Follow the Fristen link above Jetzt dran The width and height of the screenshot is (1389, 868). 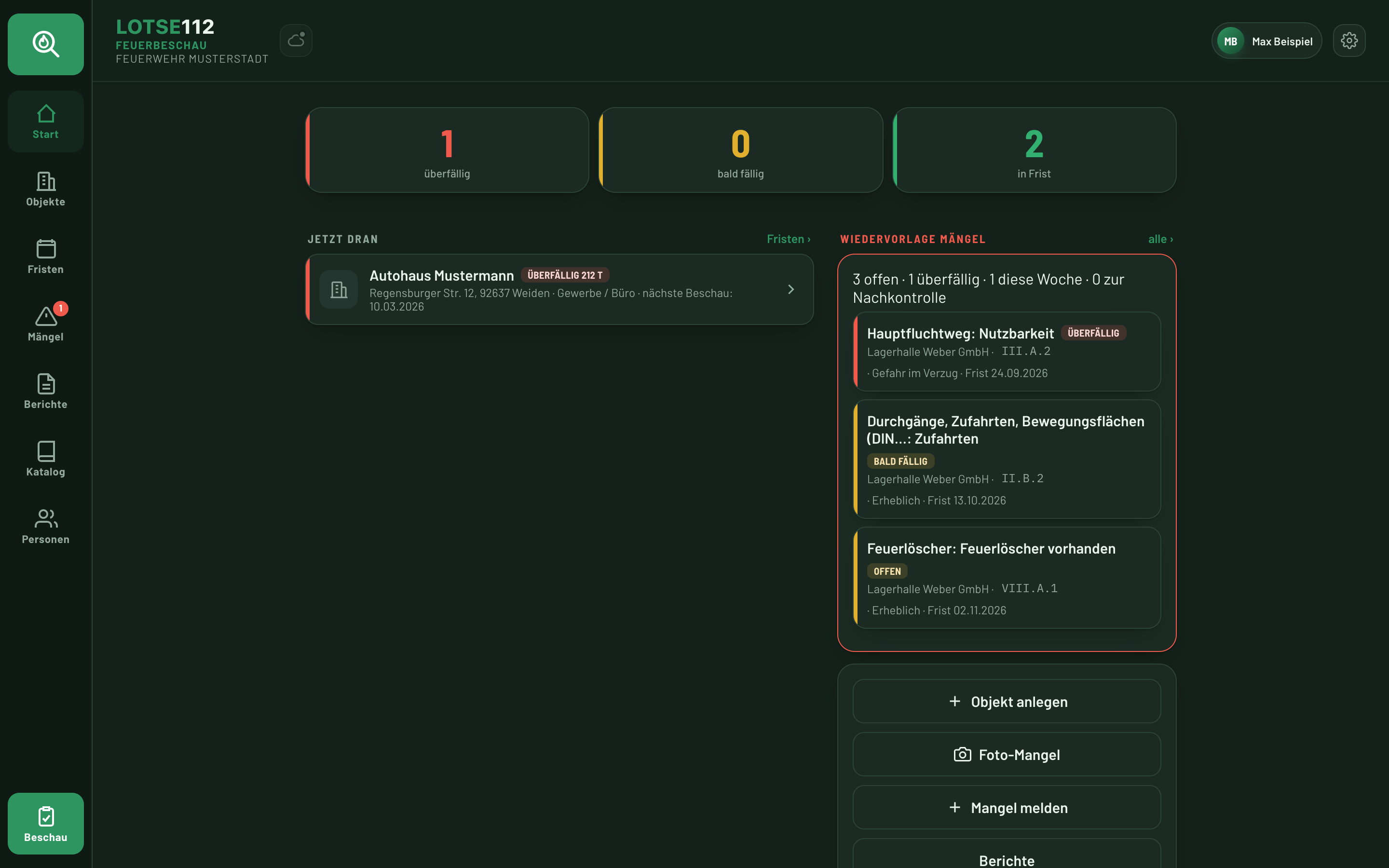[x=789, y=239]
